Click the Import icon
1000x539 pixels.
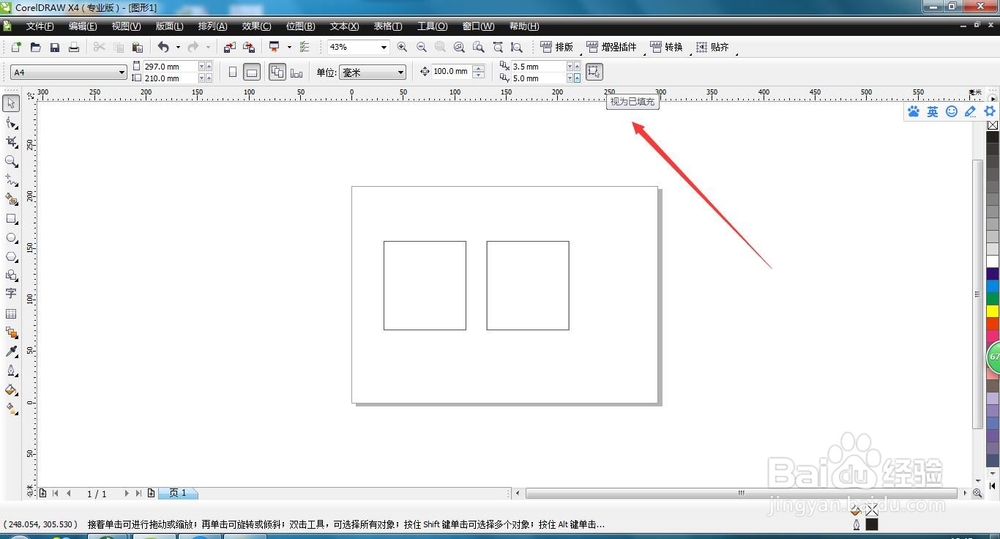[230, 47]
